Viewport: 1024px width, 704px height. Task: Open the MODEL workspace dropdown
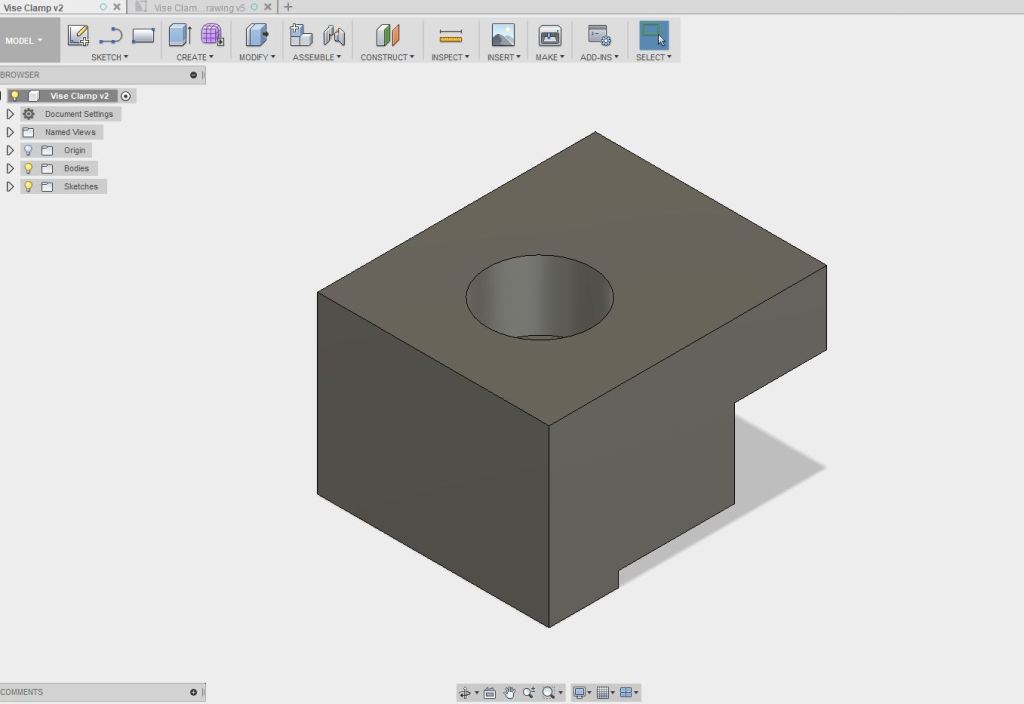click(24, 41)
